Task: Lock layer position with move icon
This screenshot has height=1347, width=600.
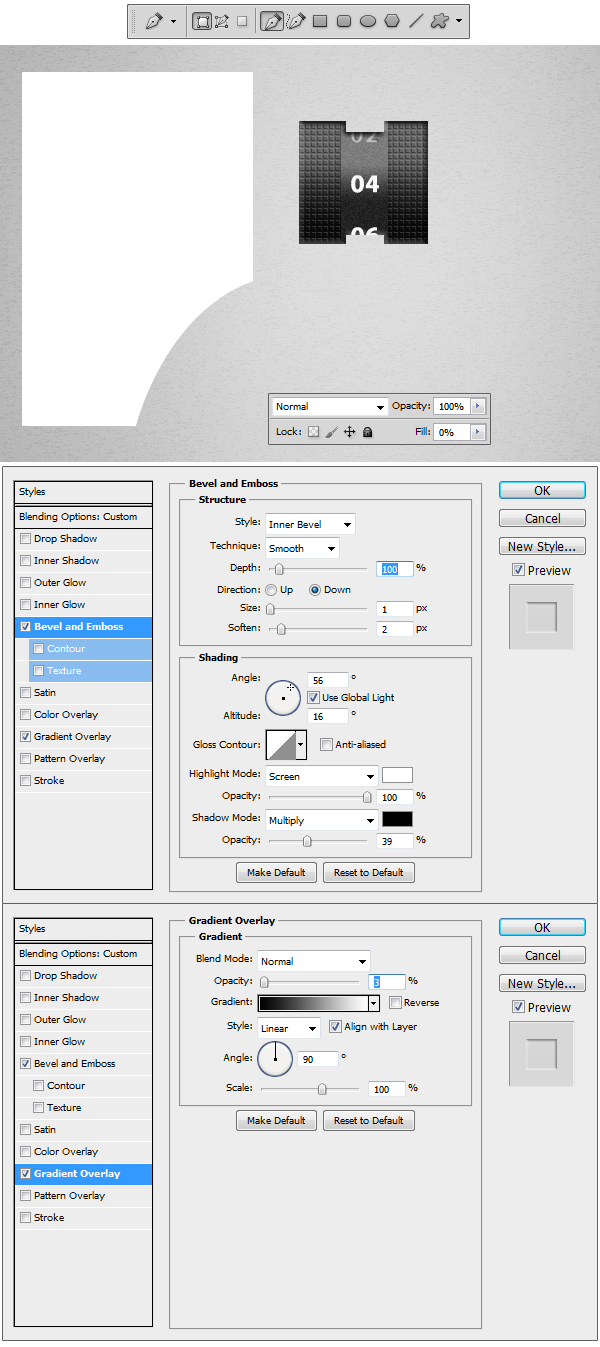Action: 350,432
